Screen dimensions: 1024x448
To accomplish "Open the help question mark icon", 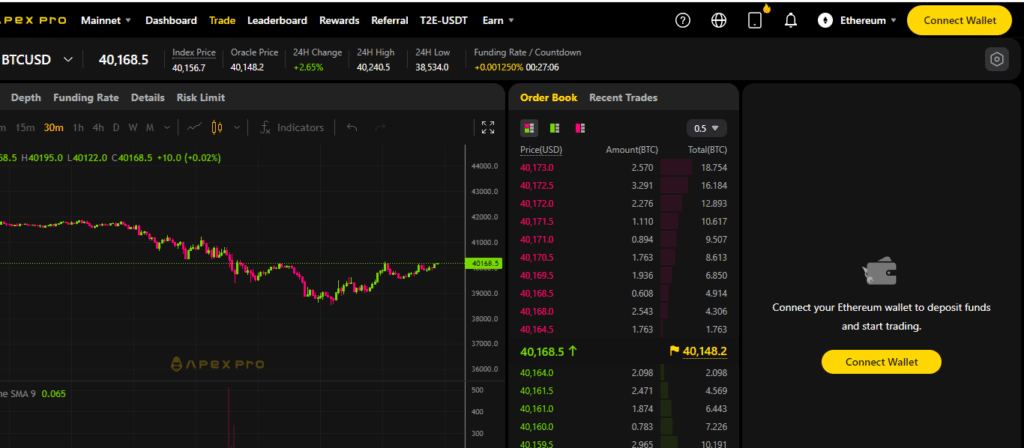I will pos(682,20).
